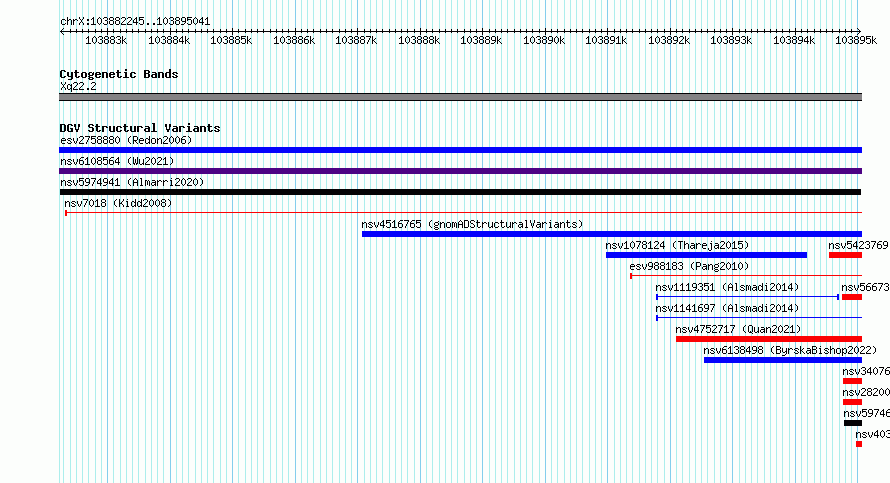
Task: Click the blue line under nsv1141697
Action: 759,318
